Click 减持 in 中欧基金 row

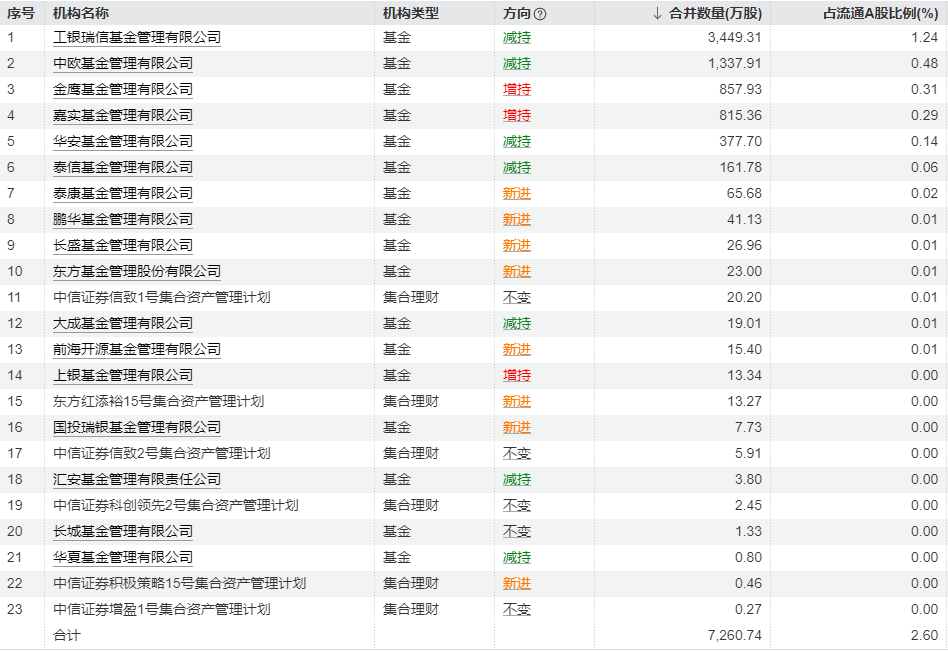coord(517,64)
